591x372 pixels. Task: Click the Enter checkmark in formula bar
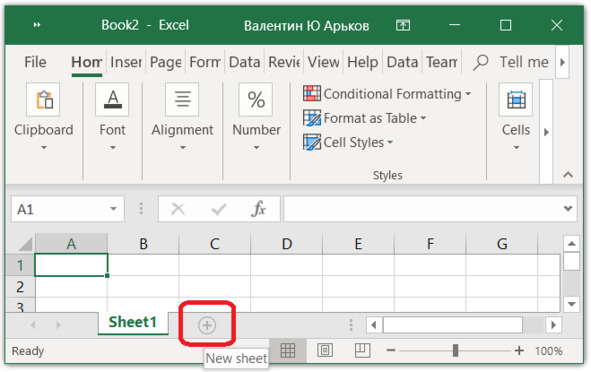click(x=219, y=208)
